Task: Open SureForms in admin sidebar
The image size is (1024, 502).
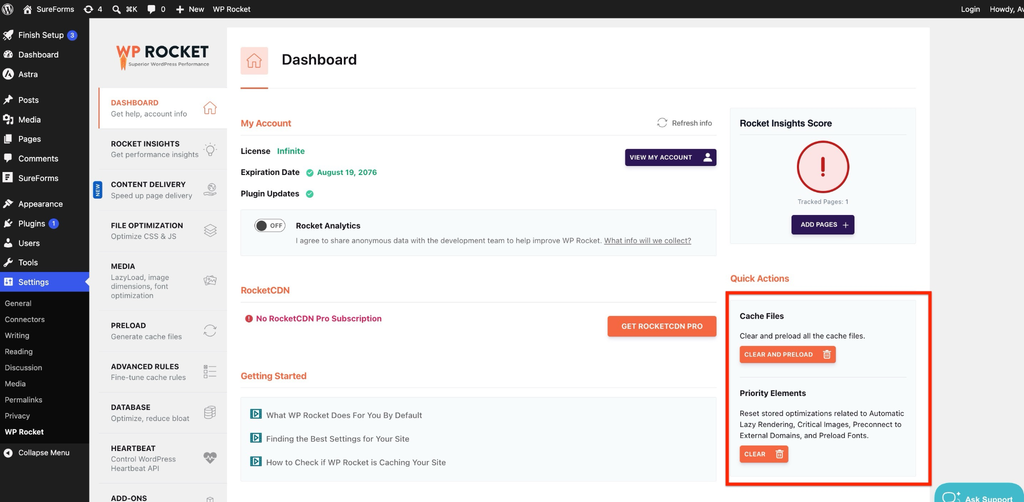Action: pyautogui.click(x=44, y=178)
